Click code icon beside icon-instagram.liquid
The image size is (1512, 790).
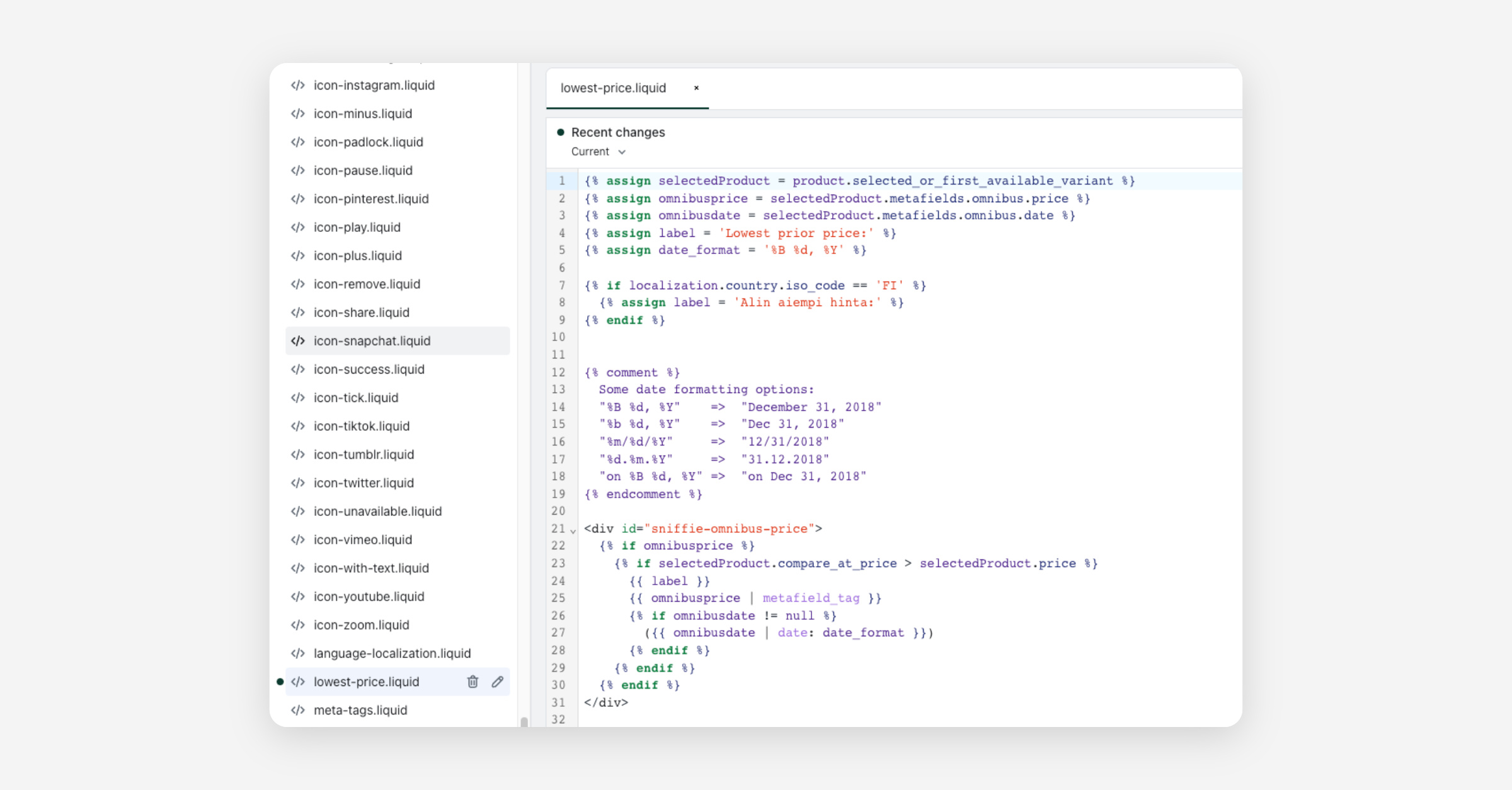pos(298,85)
